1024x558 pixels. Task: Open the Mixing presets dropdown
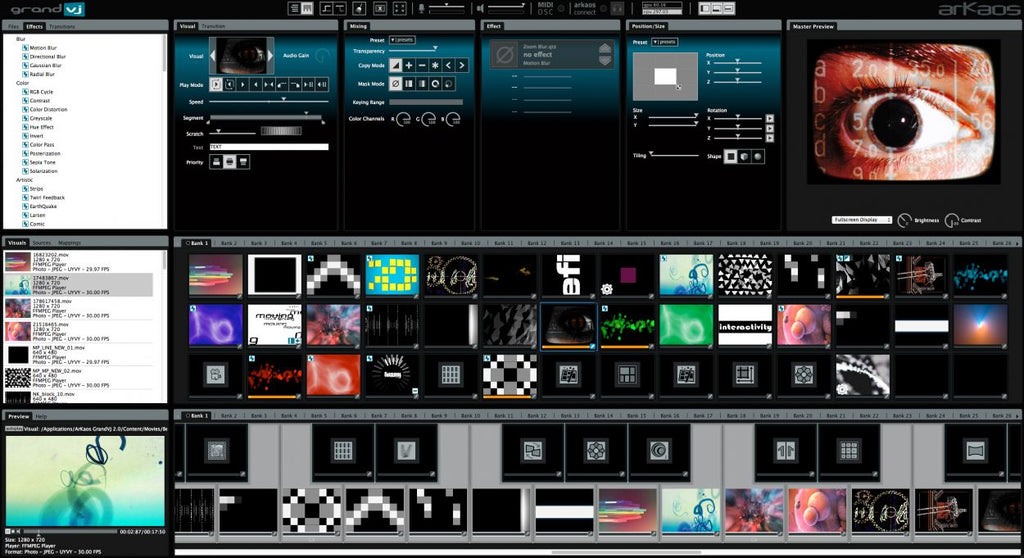[402, 39]
